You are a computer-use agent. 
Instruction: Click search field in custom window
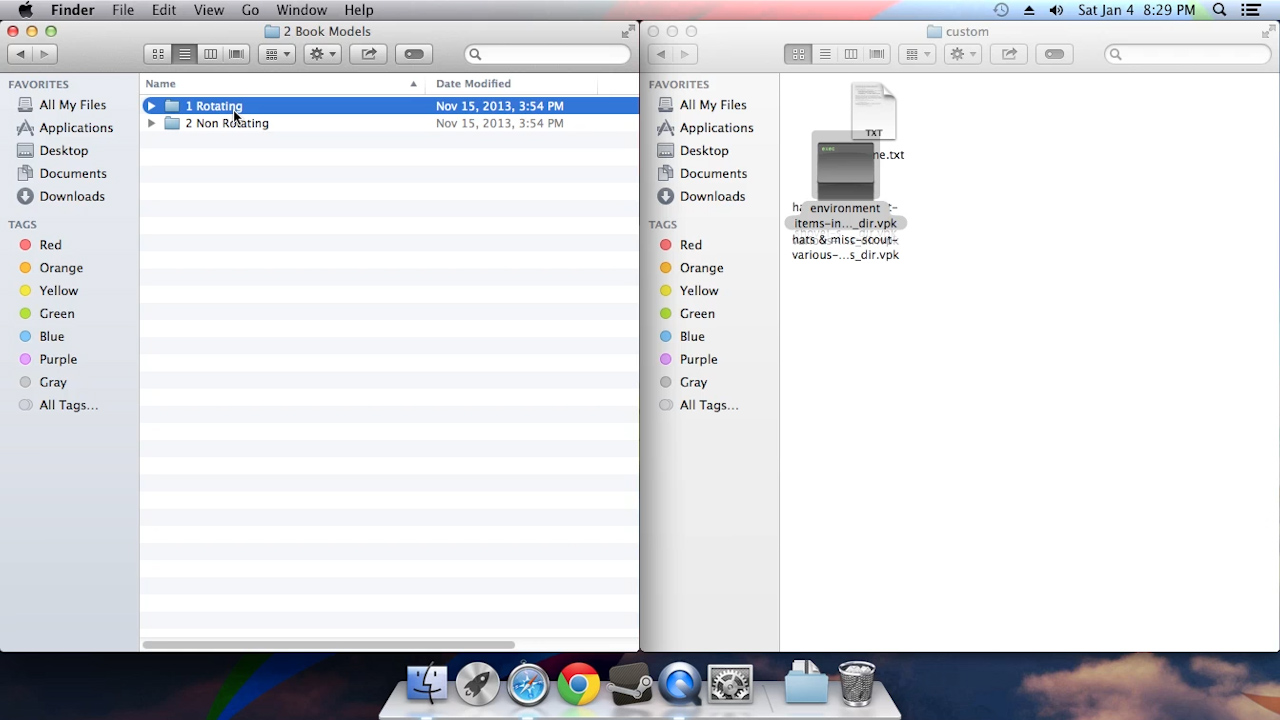click(x=1188, y=54)
